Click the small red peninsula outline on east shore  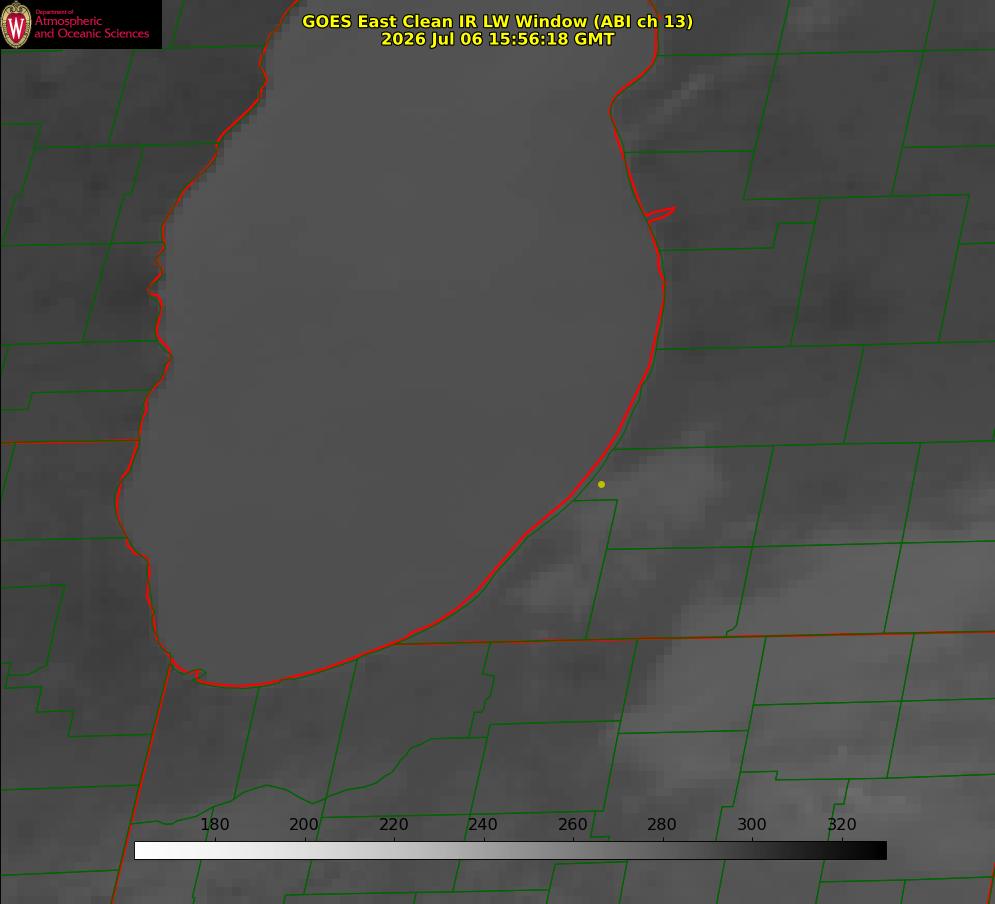[x=660, y=214]
